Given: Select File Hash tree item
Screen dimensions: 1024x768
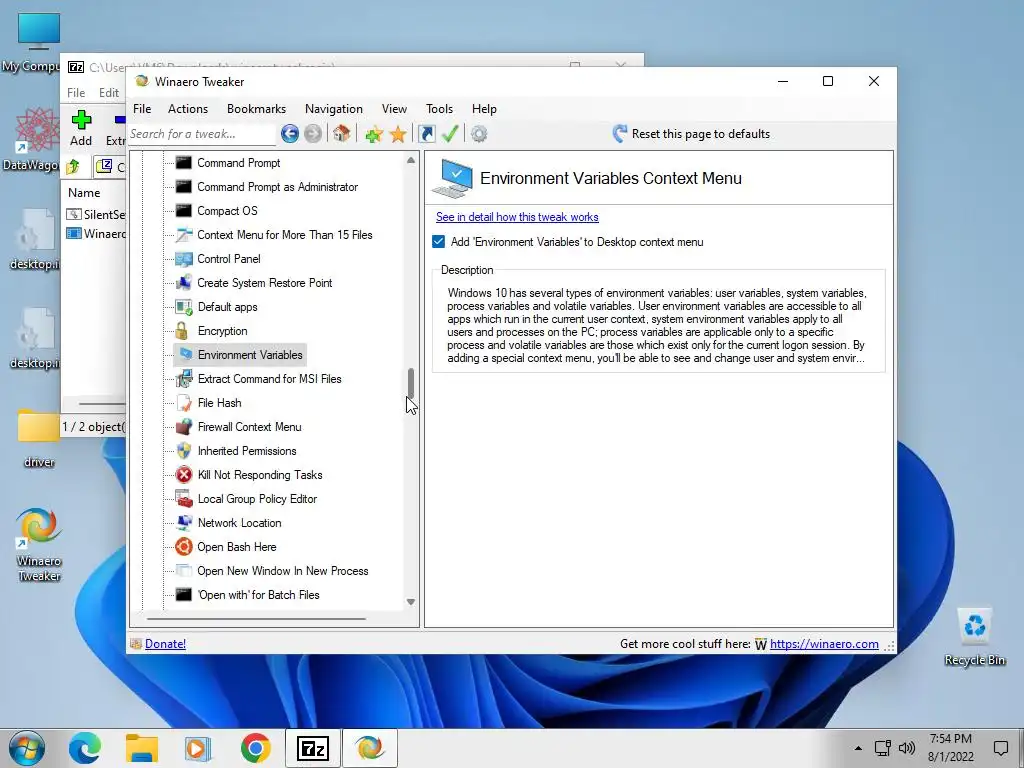Looking at the screenshot, I should click(x=219, y=403).
